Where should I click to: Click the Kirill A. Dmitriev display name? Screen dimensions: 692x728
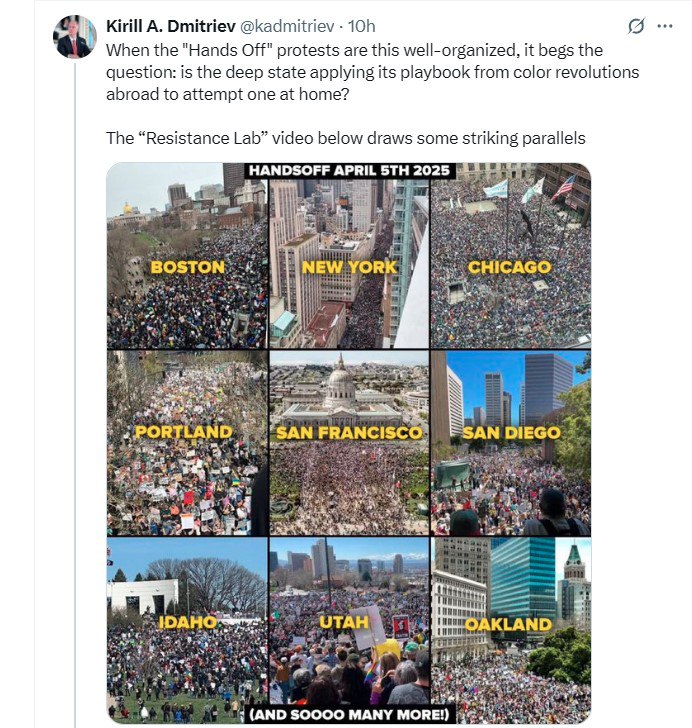pos(171,26)
